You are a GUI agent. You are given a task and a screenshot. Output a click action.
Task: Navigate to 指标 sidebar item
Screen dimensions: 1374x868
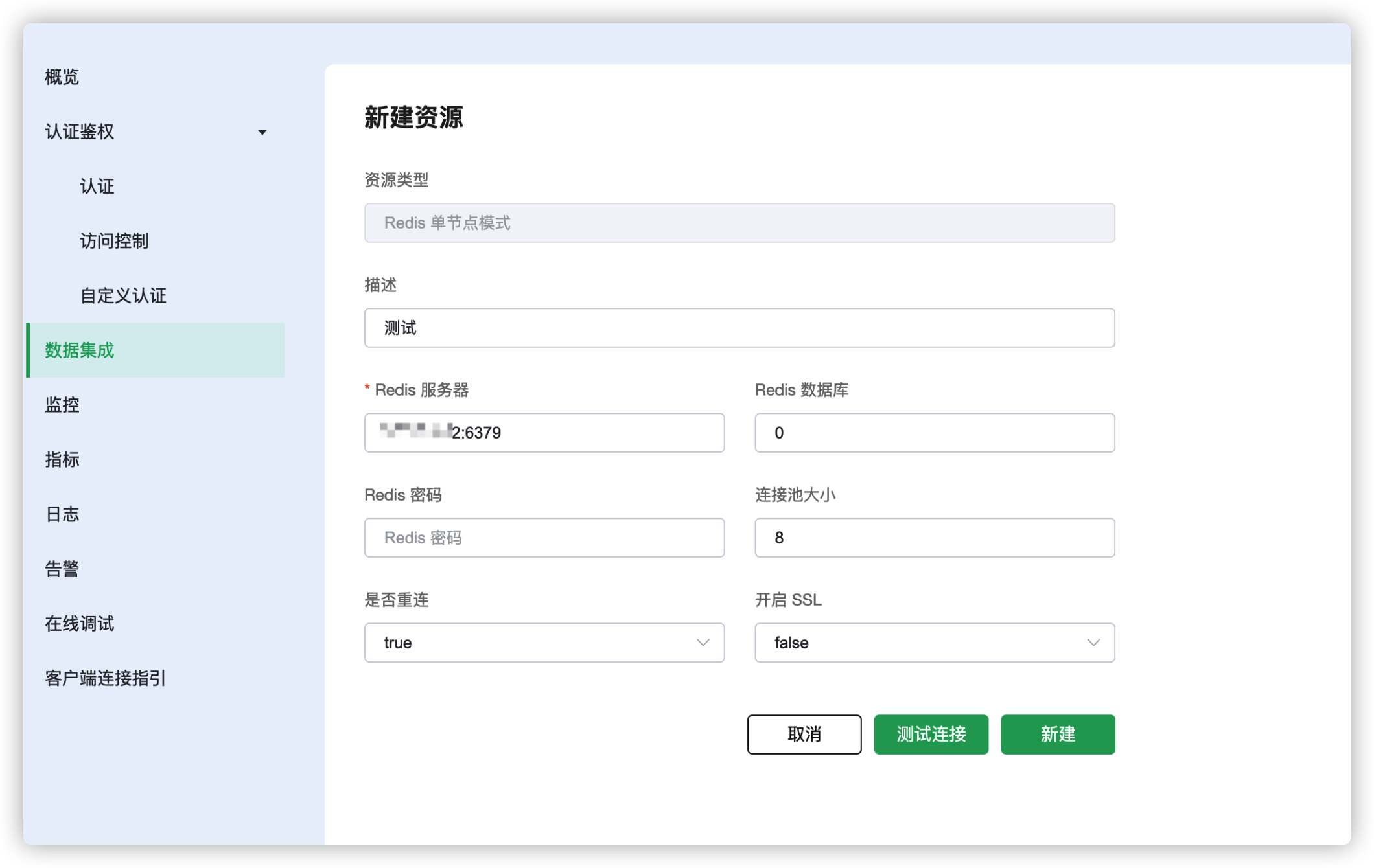click(x=62, y=460)
